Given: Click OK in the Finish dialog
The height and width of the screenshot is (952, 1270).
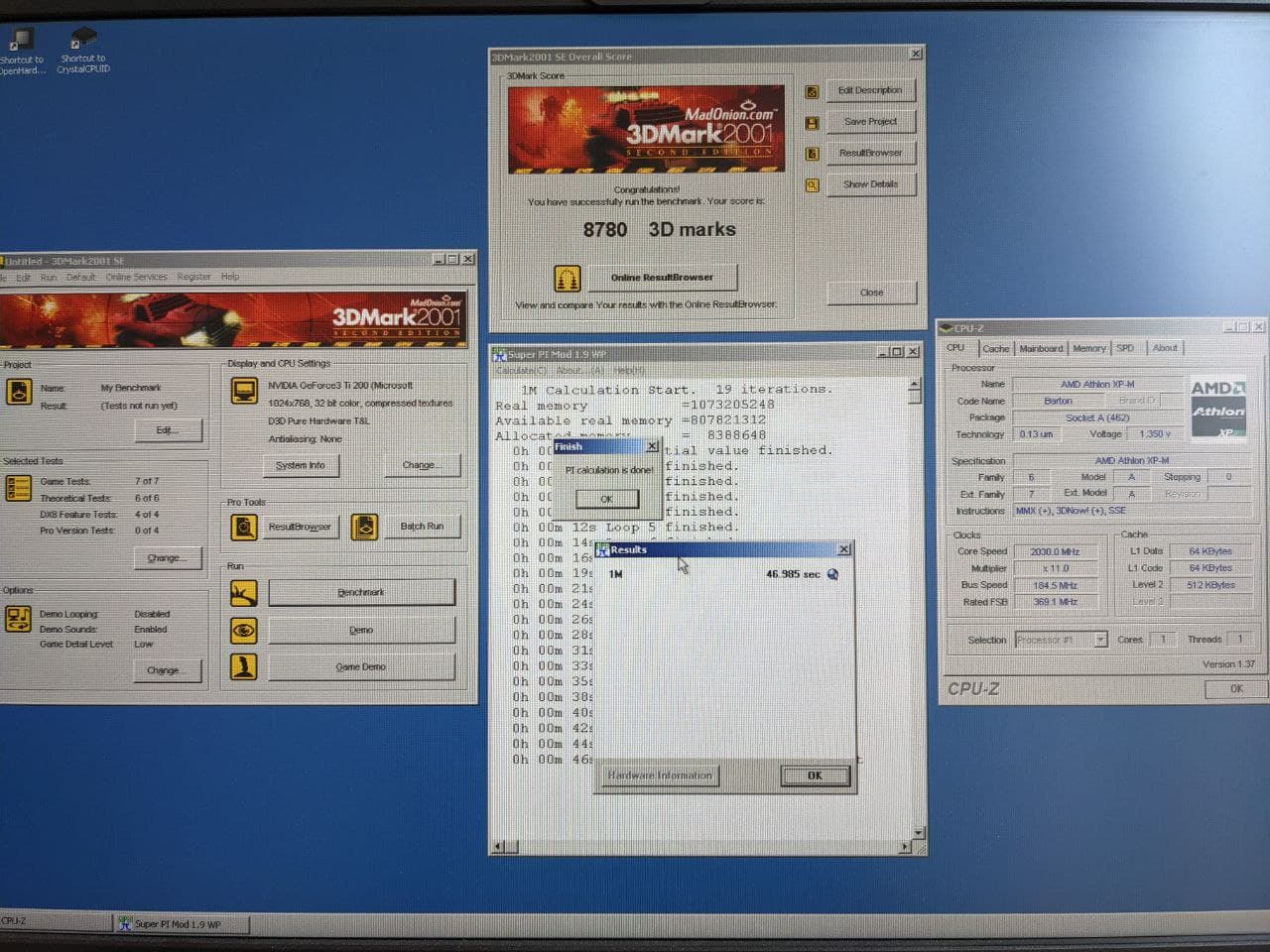Looking at the screenshot, I should pyautogui.click(x=606, y=500).
